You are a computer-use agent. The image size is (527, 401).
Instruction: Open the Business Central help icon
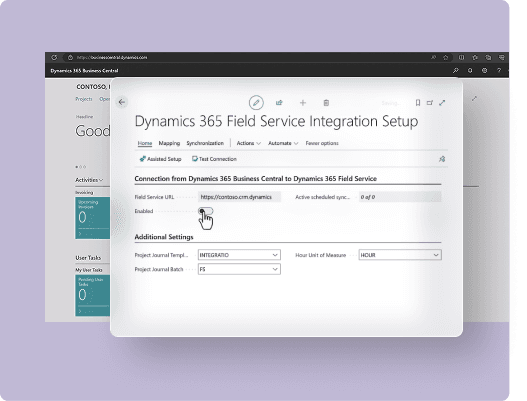tap(499, 71)
